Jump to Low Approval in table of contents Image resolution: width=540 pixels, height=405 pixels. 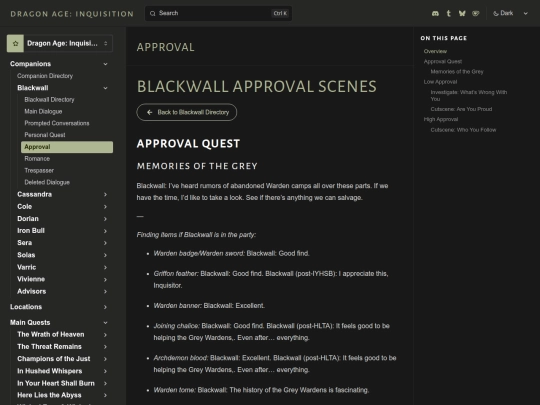[440, 82]
